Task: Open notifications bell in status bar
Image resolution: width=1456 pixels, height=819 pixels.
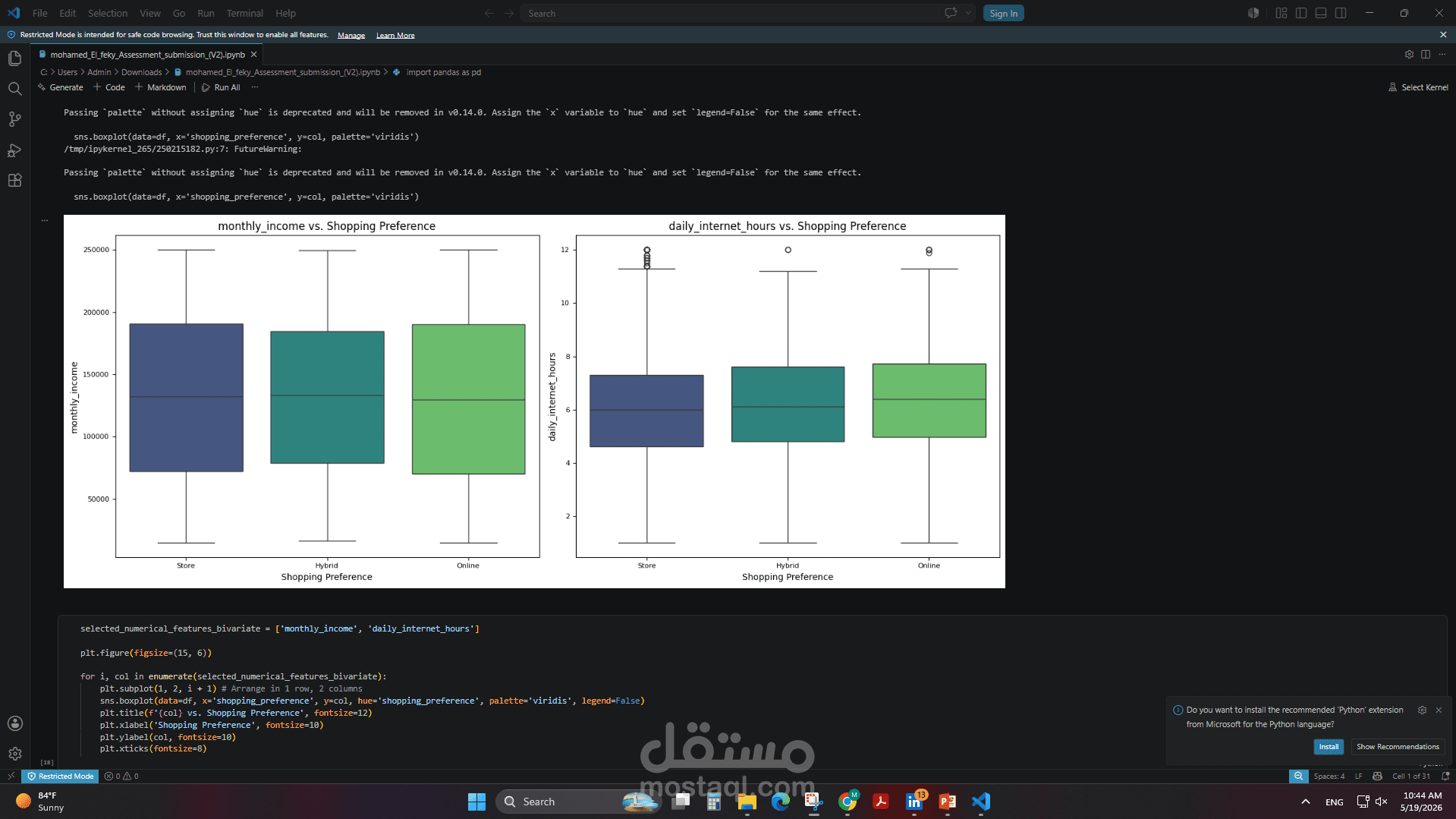Action: (1445, 776)
